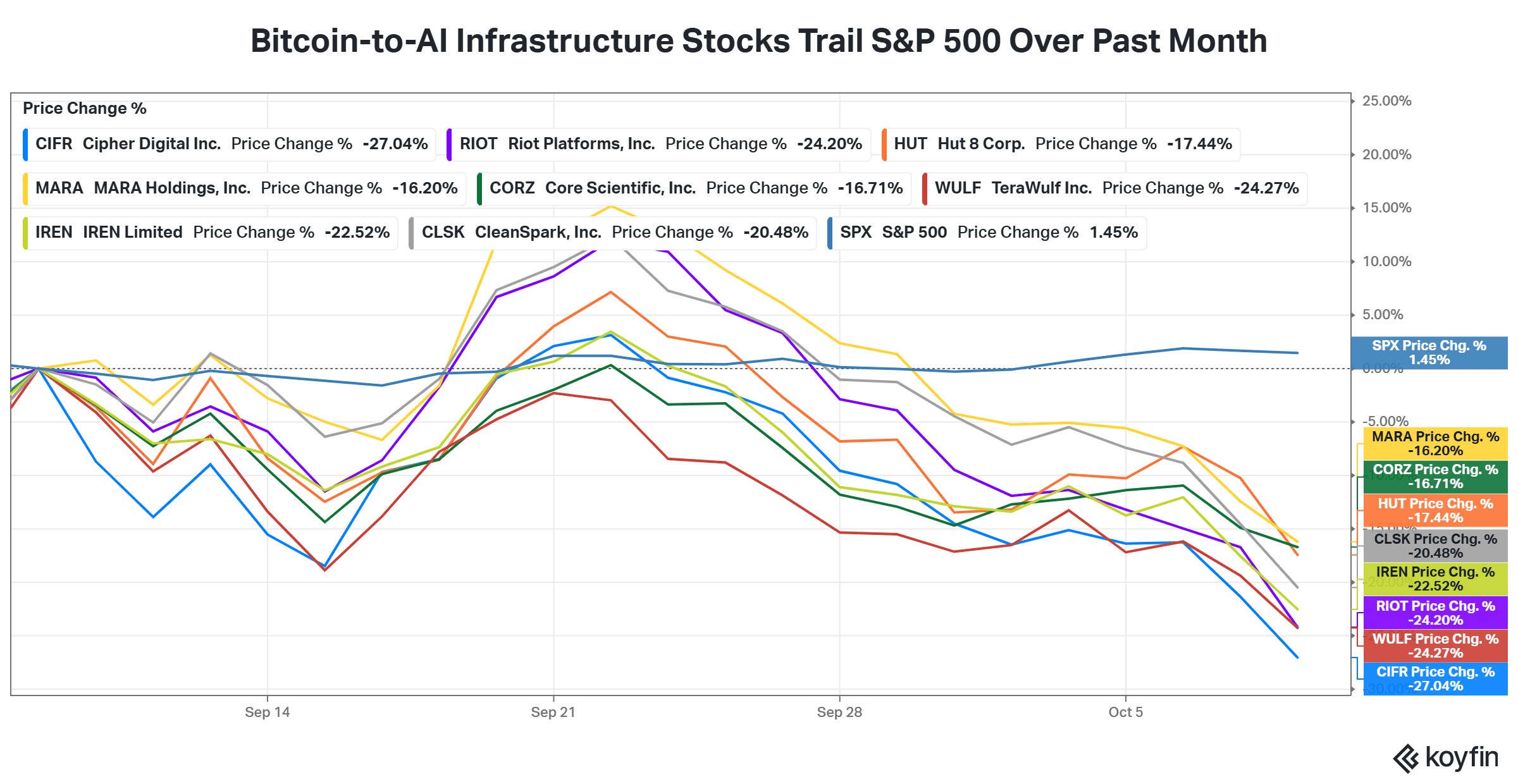
Task: Click the CLSK CleanSpark legend entry
Action: pos(612,233)
